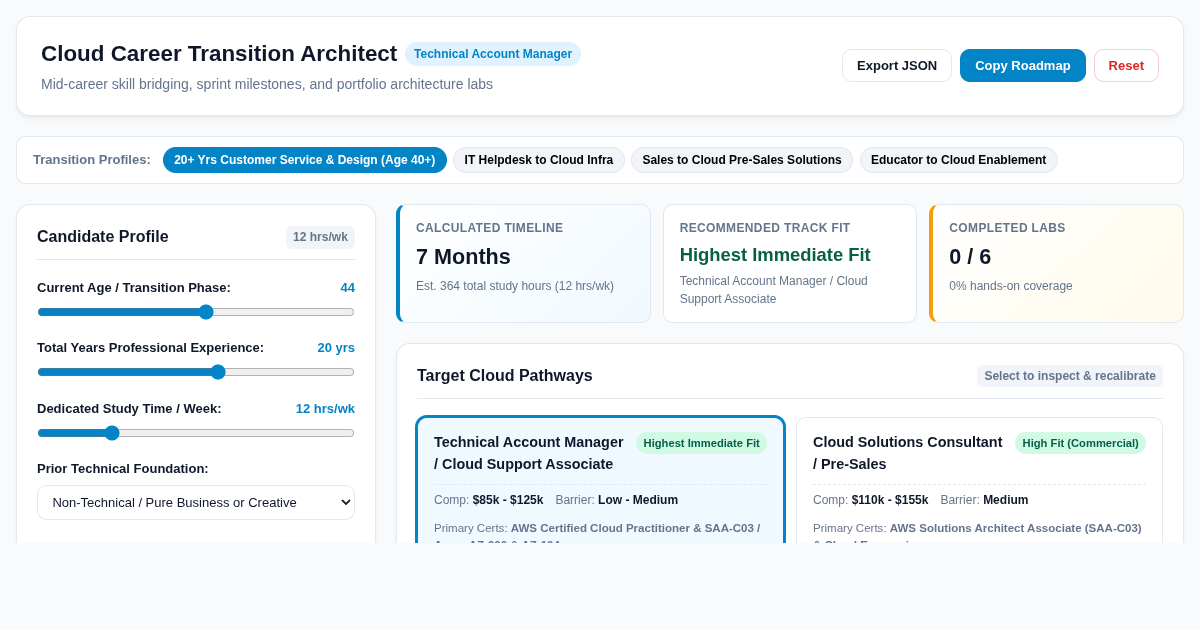Select the 20+ Yrs Customer Service & Design profile
The image size is (1200, 630).
coord(305,160)
